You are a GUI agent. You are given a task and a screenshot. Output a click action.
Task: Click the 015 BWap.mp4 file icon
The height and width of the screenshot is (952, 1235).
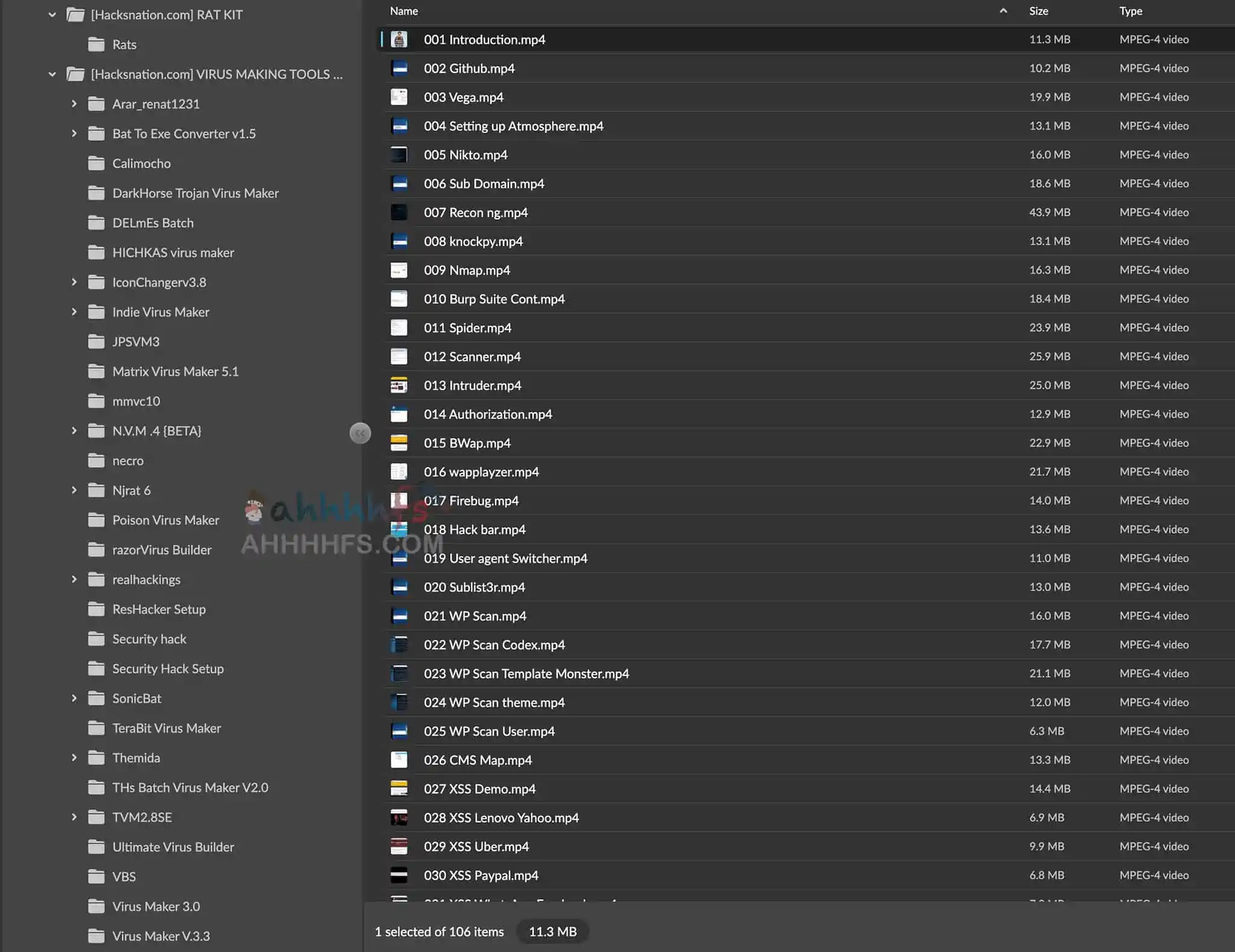(x=399, y=443)
